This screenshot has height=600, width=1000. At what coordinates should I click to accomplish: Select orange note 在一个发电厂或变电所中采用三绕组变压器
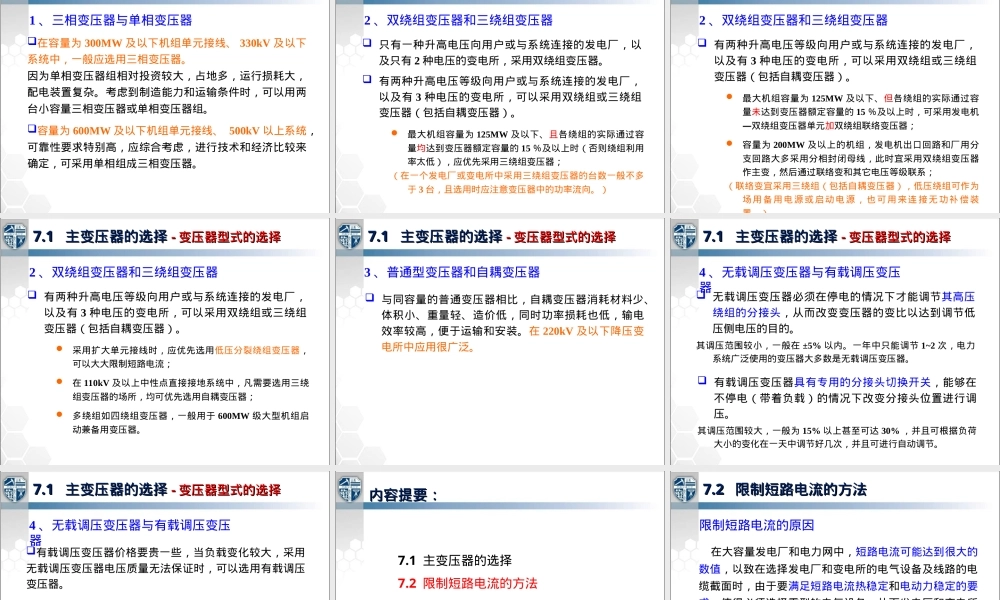coord(518,182)
